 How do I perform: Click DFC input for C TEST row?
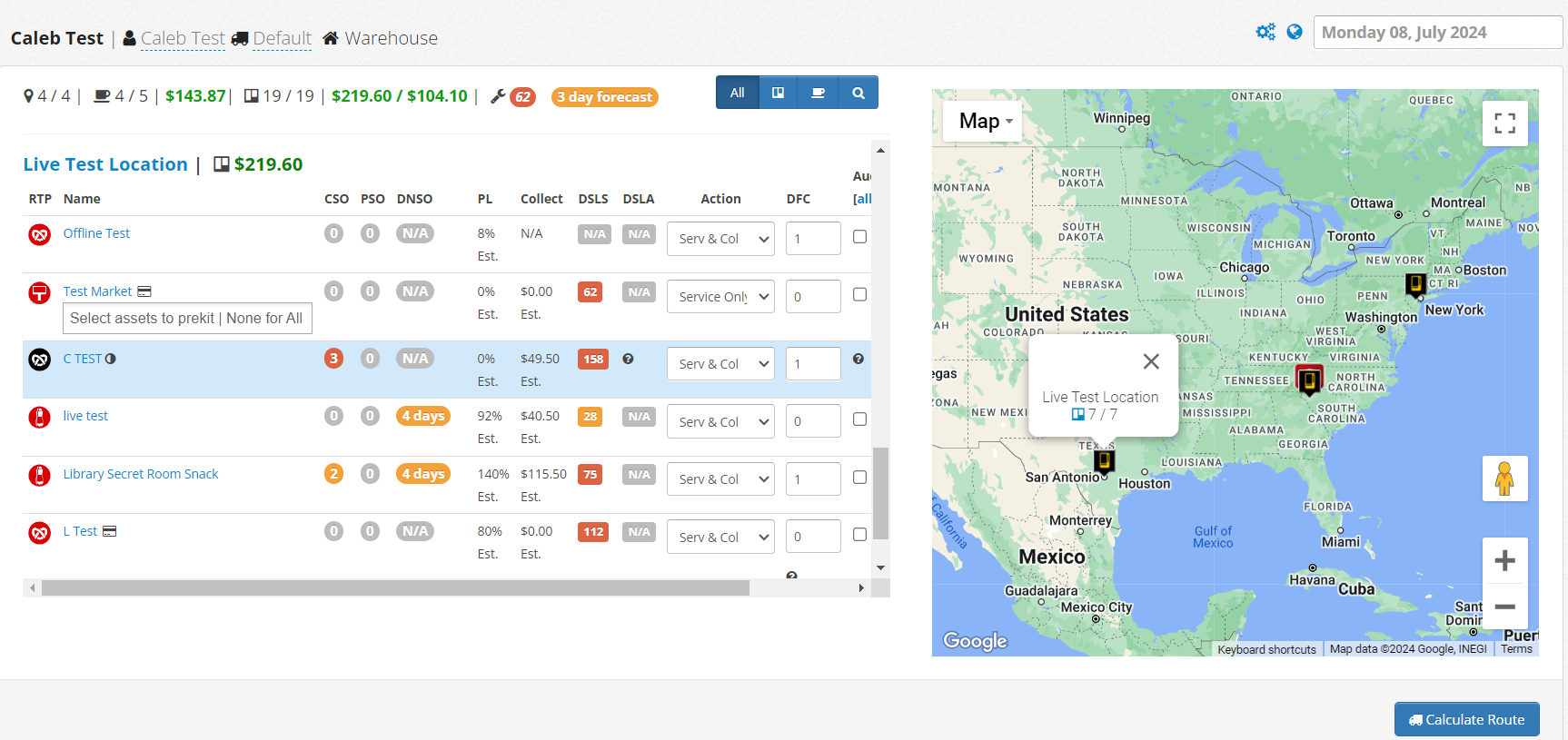(813, 364)
